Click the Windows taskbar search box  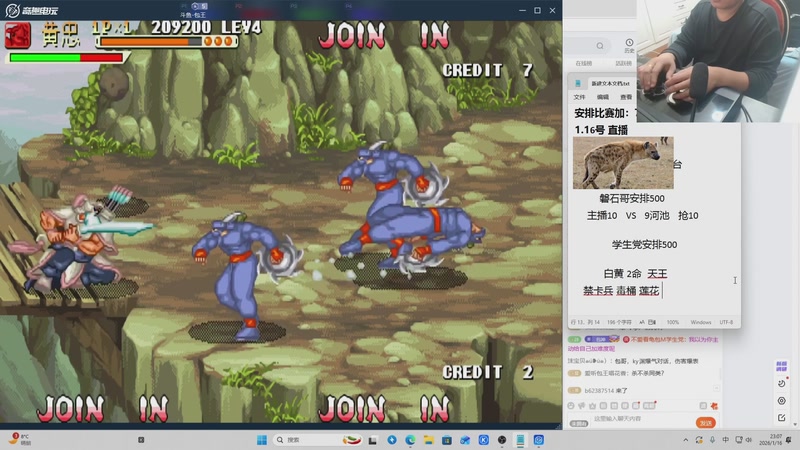click(x=318, y=440)
